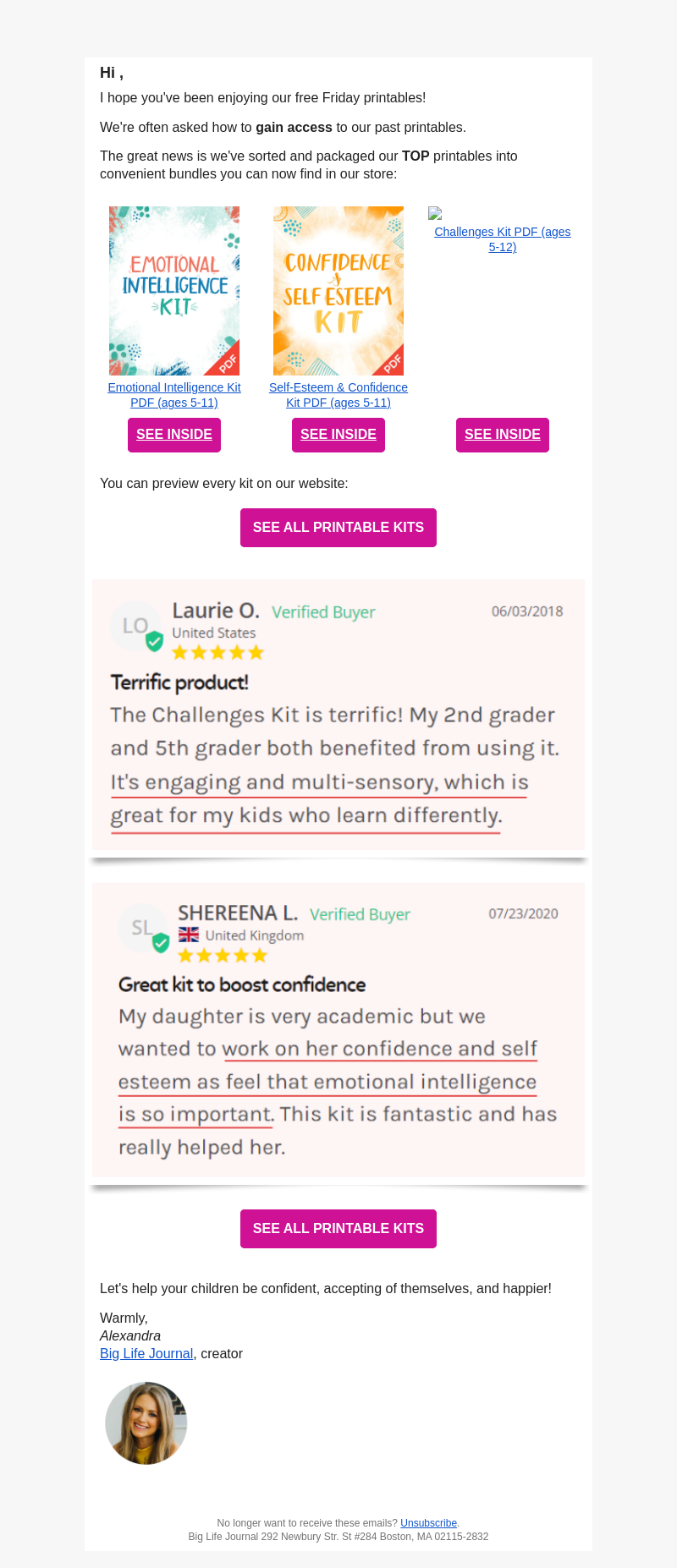Image resolution: width=677 pixels, height=1568 pixels.
Task: Click the upper SEE ALL PRINTABLE KITS button
Action: (338, 528)
